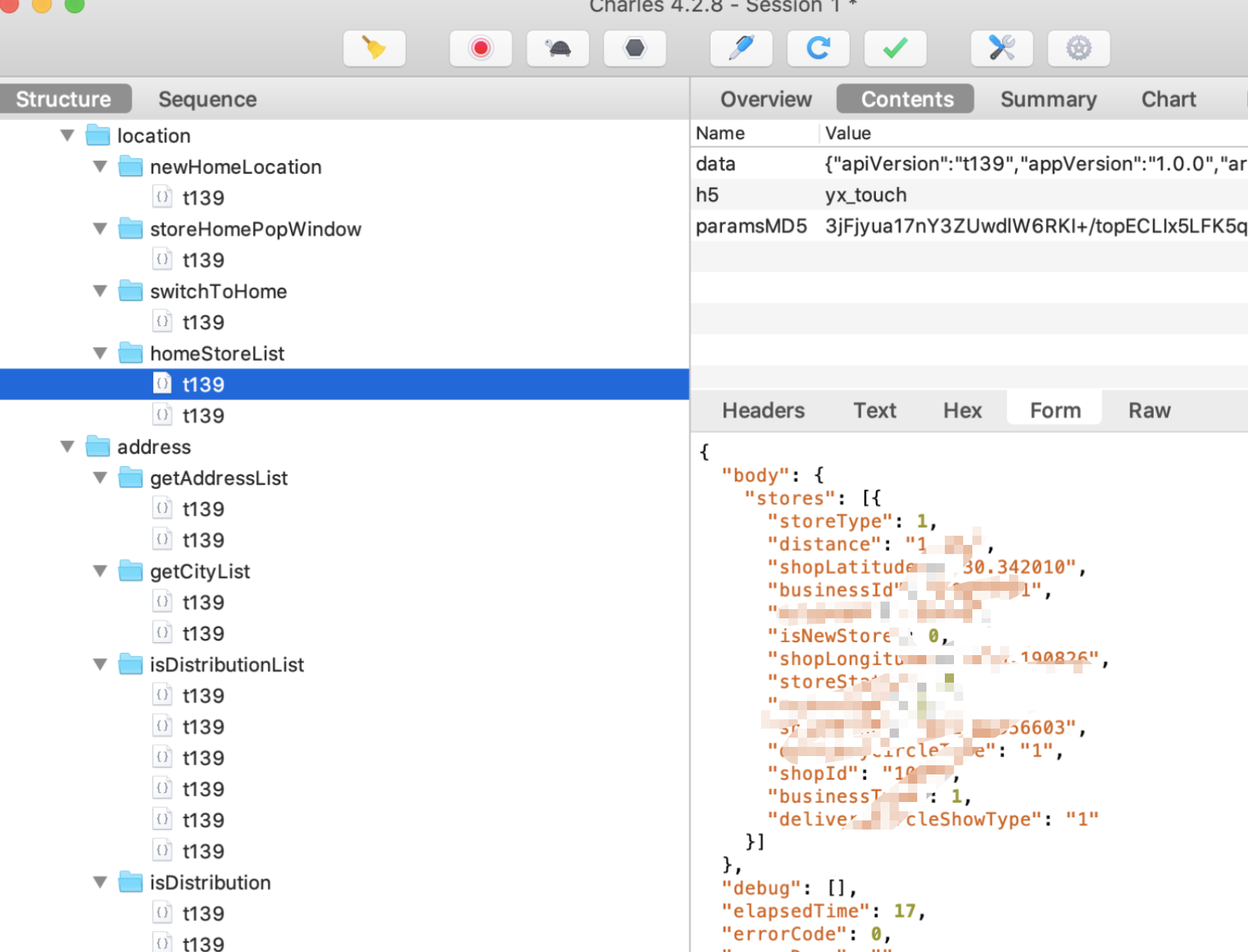Show the Form view of the request
The height and width of the screenshot is (952, 1248).
click(1055, 411)
